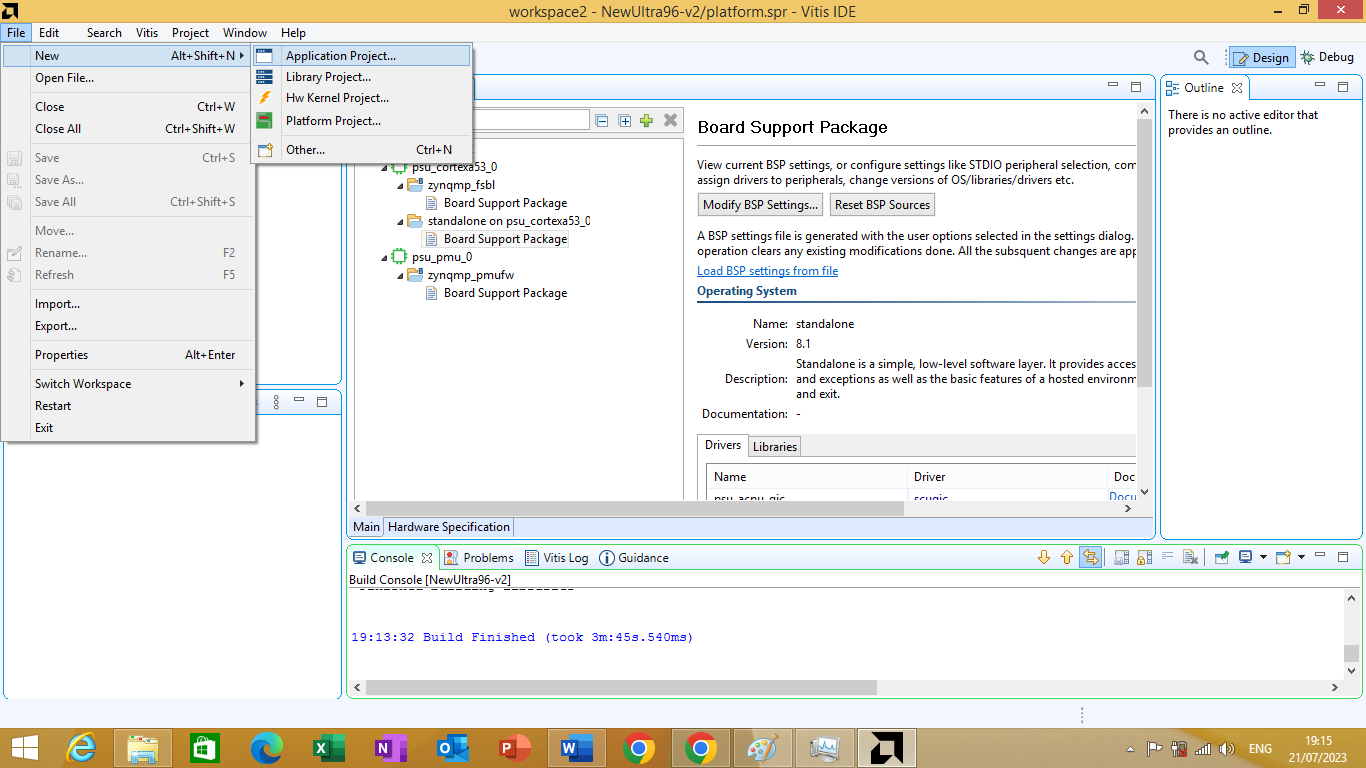Image resolution: width=1366 pixels, height=768 pixels.
Task: Click the platform tree filter field
Action: pos(531,121)
